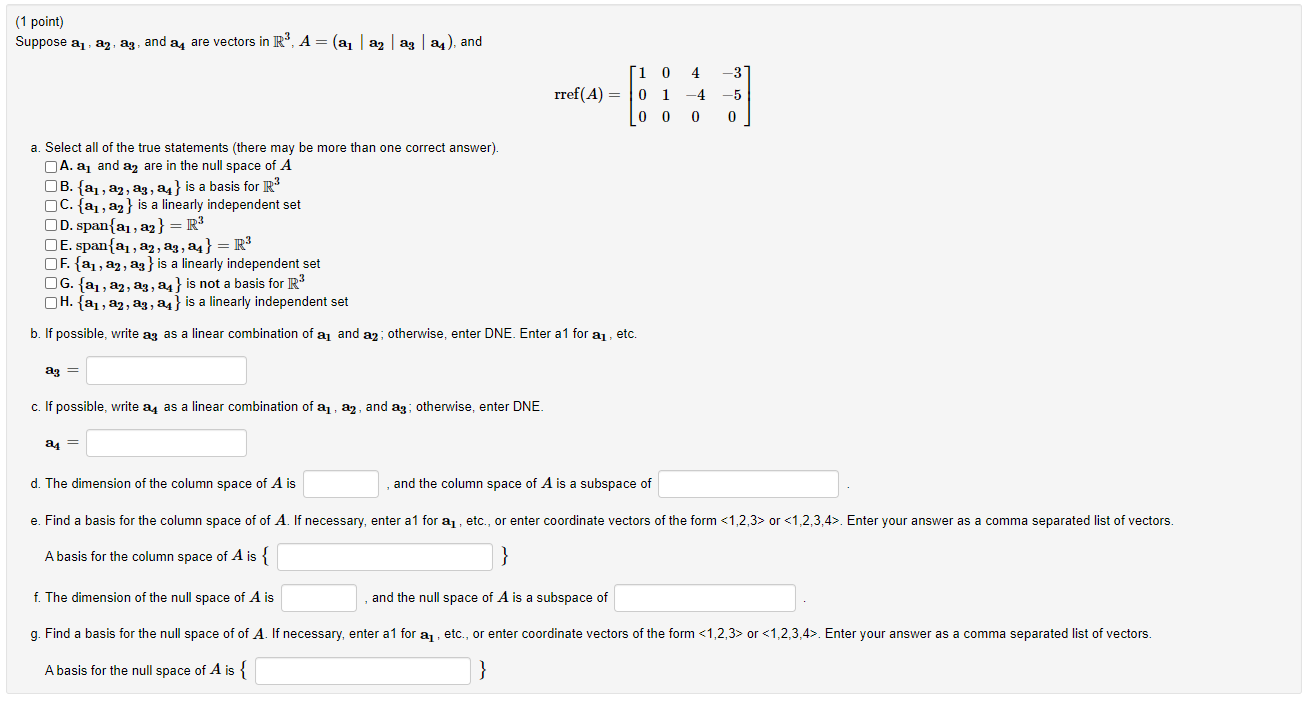Select option C about {a1, a2} linear independence
The image size is (1311, 702).
[x=49, y=205]
